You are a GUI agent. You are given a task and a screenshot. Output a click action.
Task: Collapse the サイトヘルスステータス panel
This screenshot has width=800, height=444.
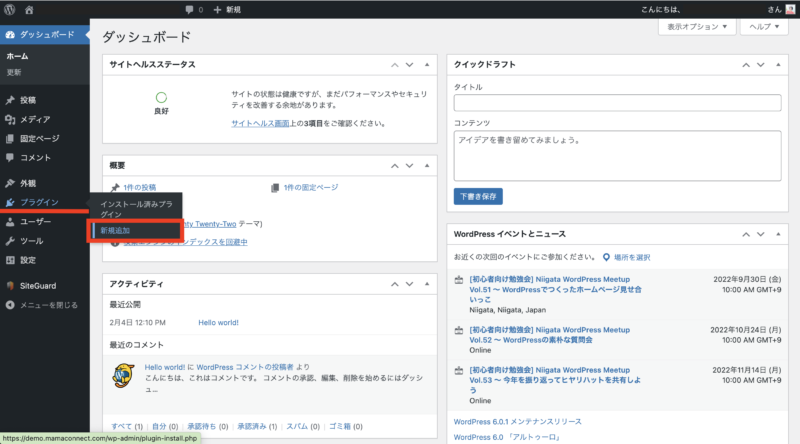coord(427,65)
